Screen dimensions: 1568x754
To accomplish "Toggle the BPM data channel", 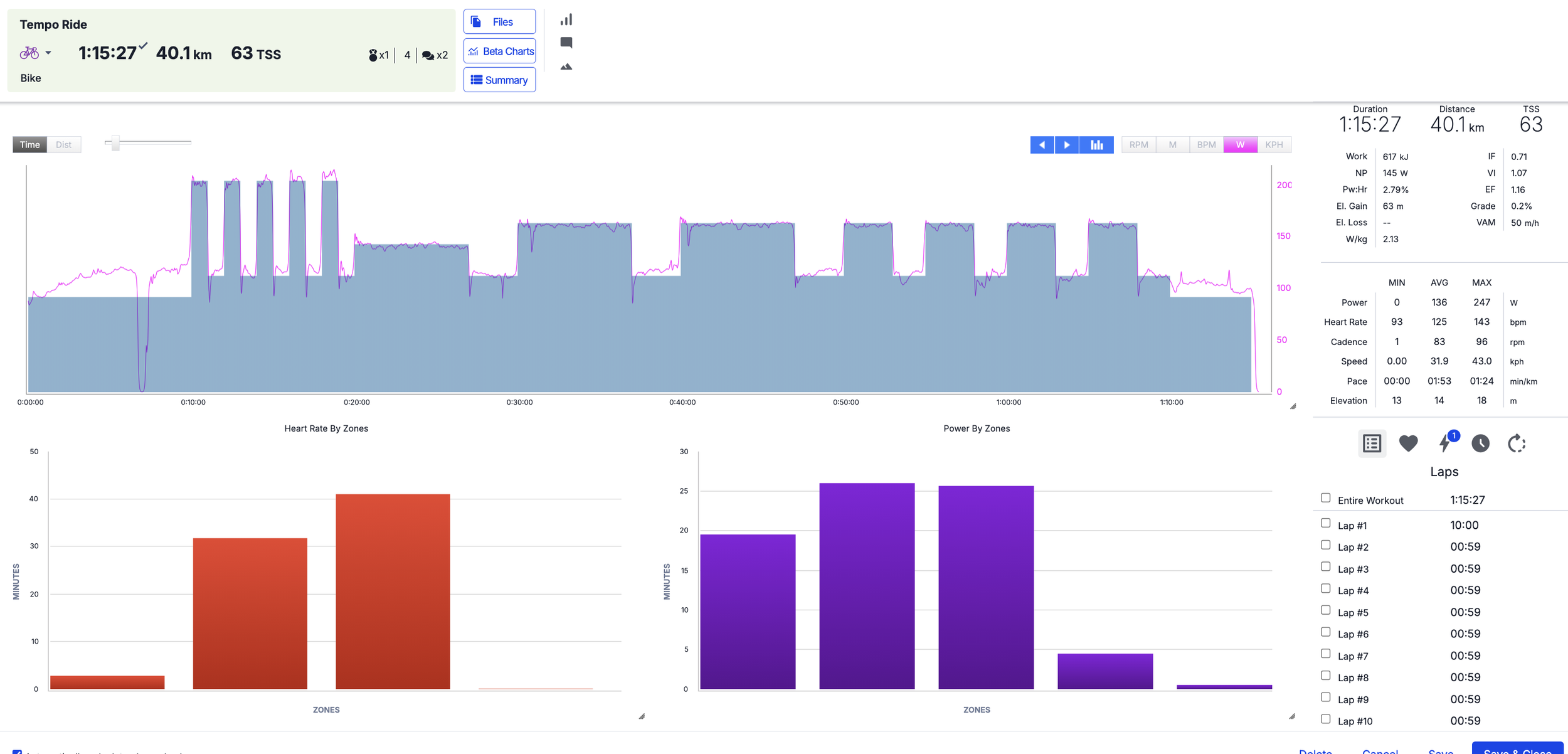I will [1205, 145].
